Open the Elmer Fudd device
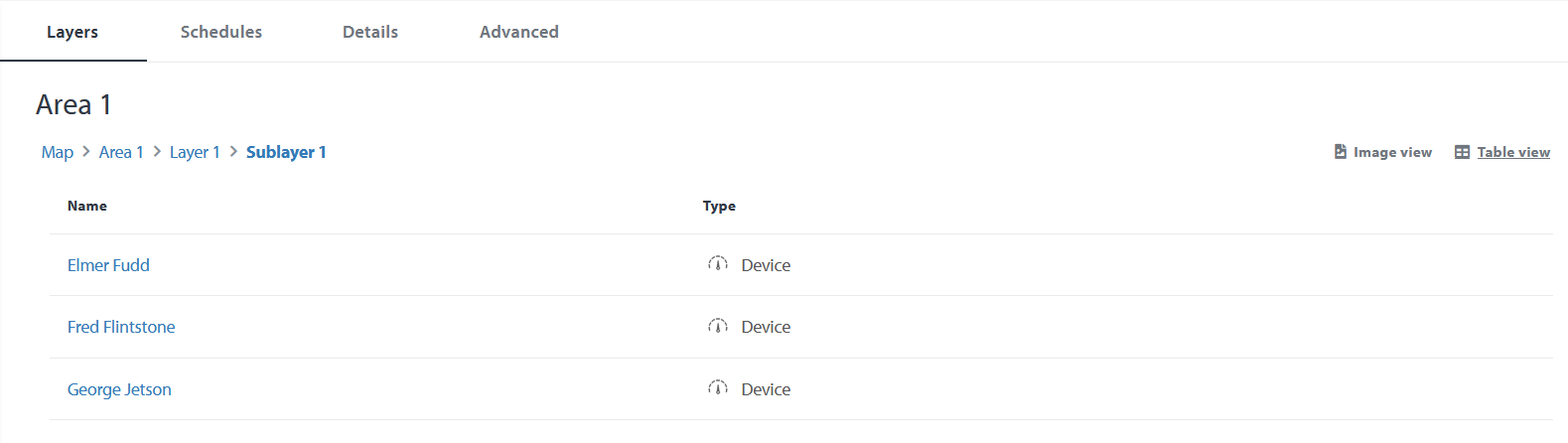This screenshot has height=443, width=1568. click(x=108, y=265)
